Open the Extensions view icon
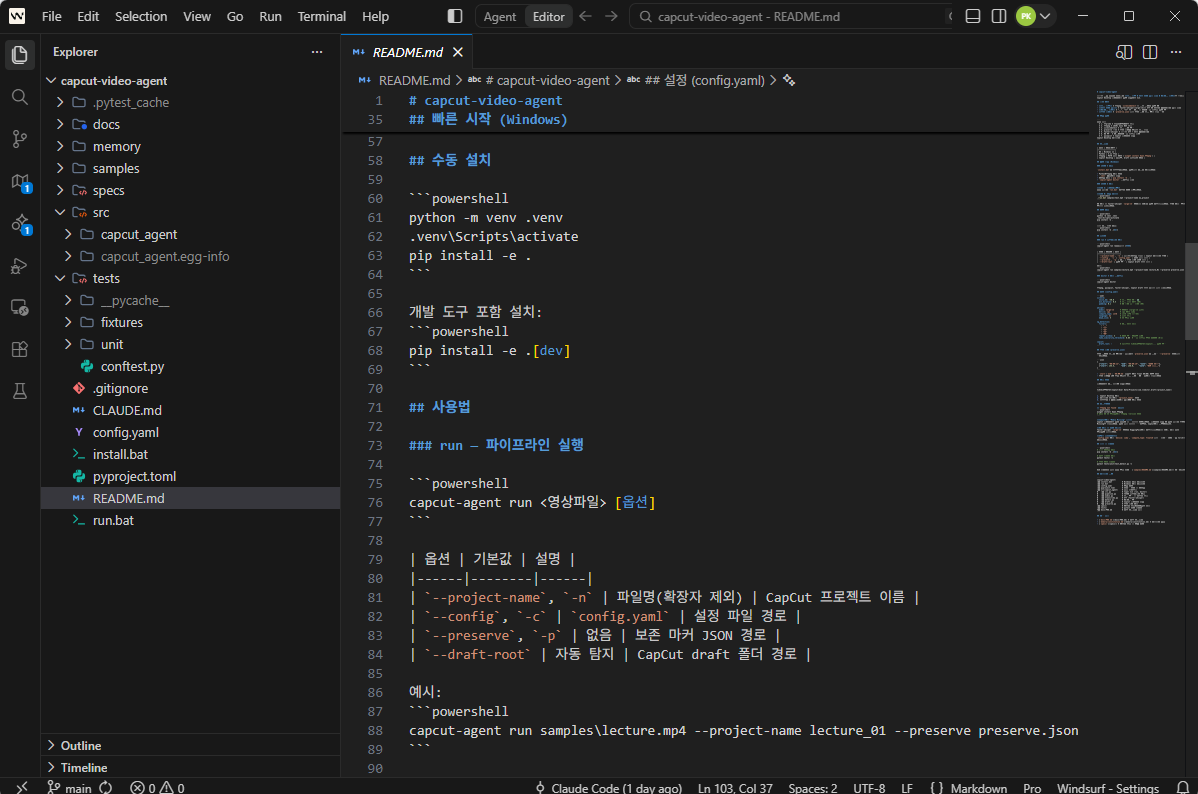The height and width of the screenshot is (794, 1198). pyautogui.click(x=20, y=349)
